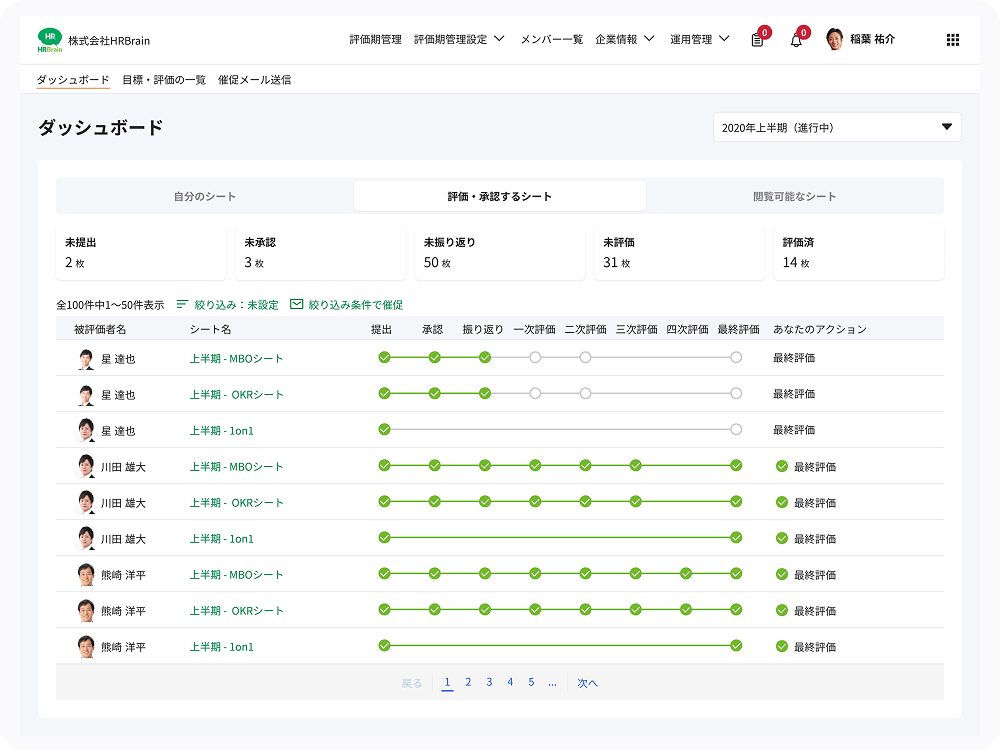The image size is (1000, 752).
Task: Go to the 次へ pagination link
Action: tap(587, 683)
